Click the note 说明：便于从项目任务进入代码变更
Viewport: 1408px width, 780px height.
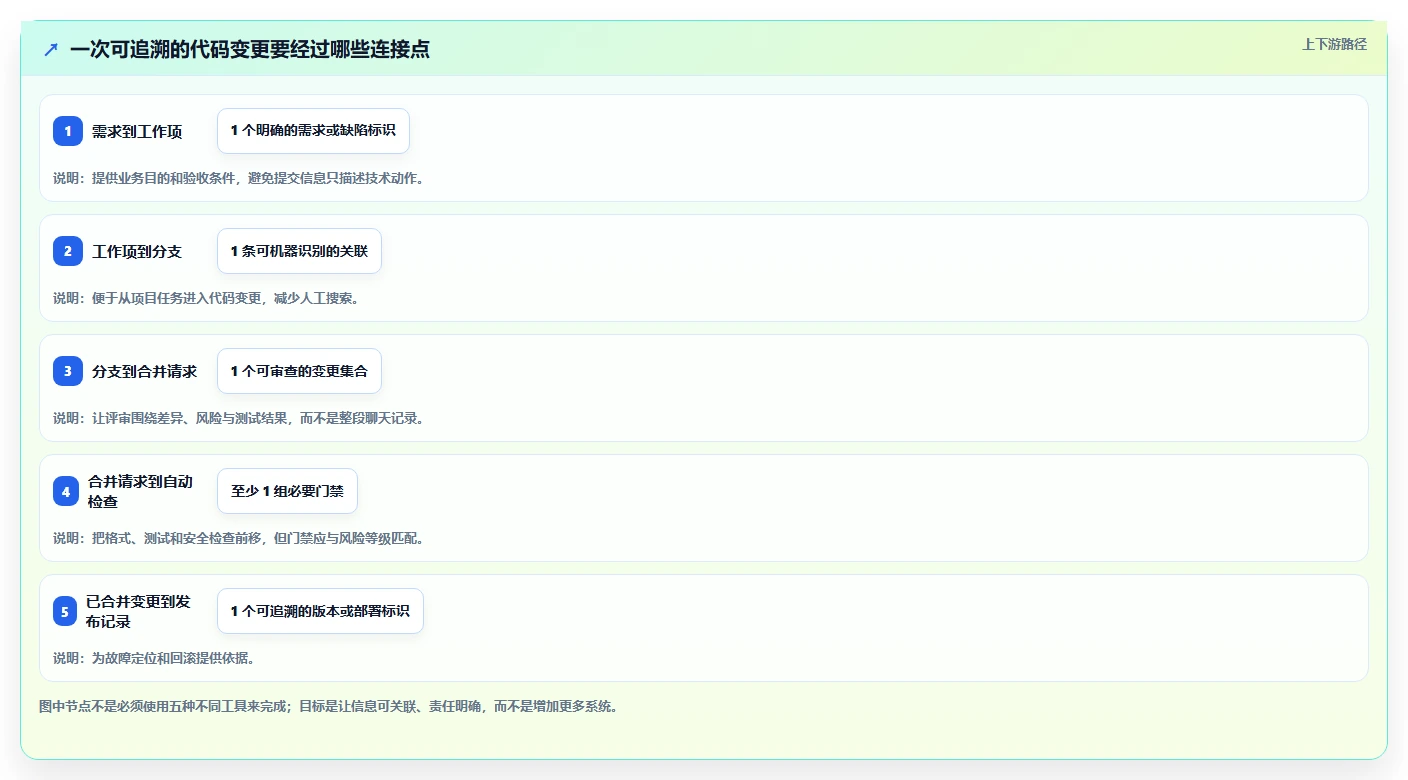point(206,298)
